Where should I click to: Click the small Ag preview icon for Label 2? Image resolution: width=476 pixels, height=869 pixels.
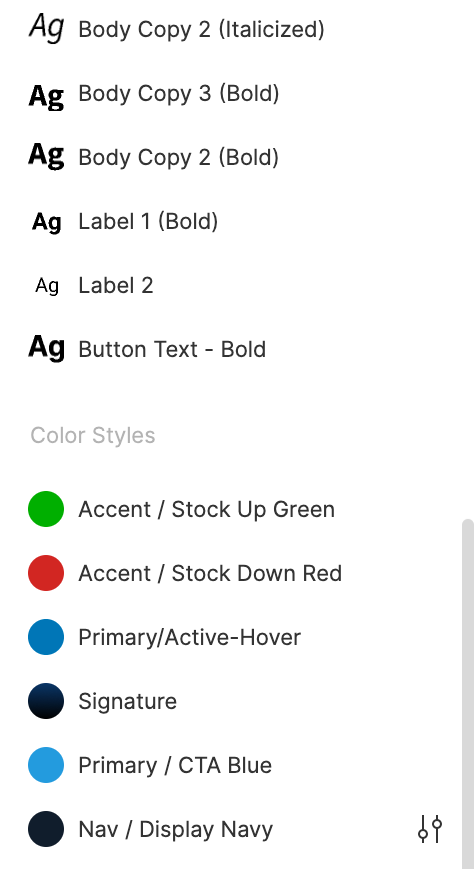[47, 286]
